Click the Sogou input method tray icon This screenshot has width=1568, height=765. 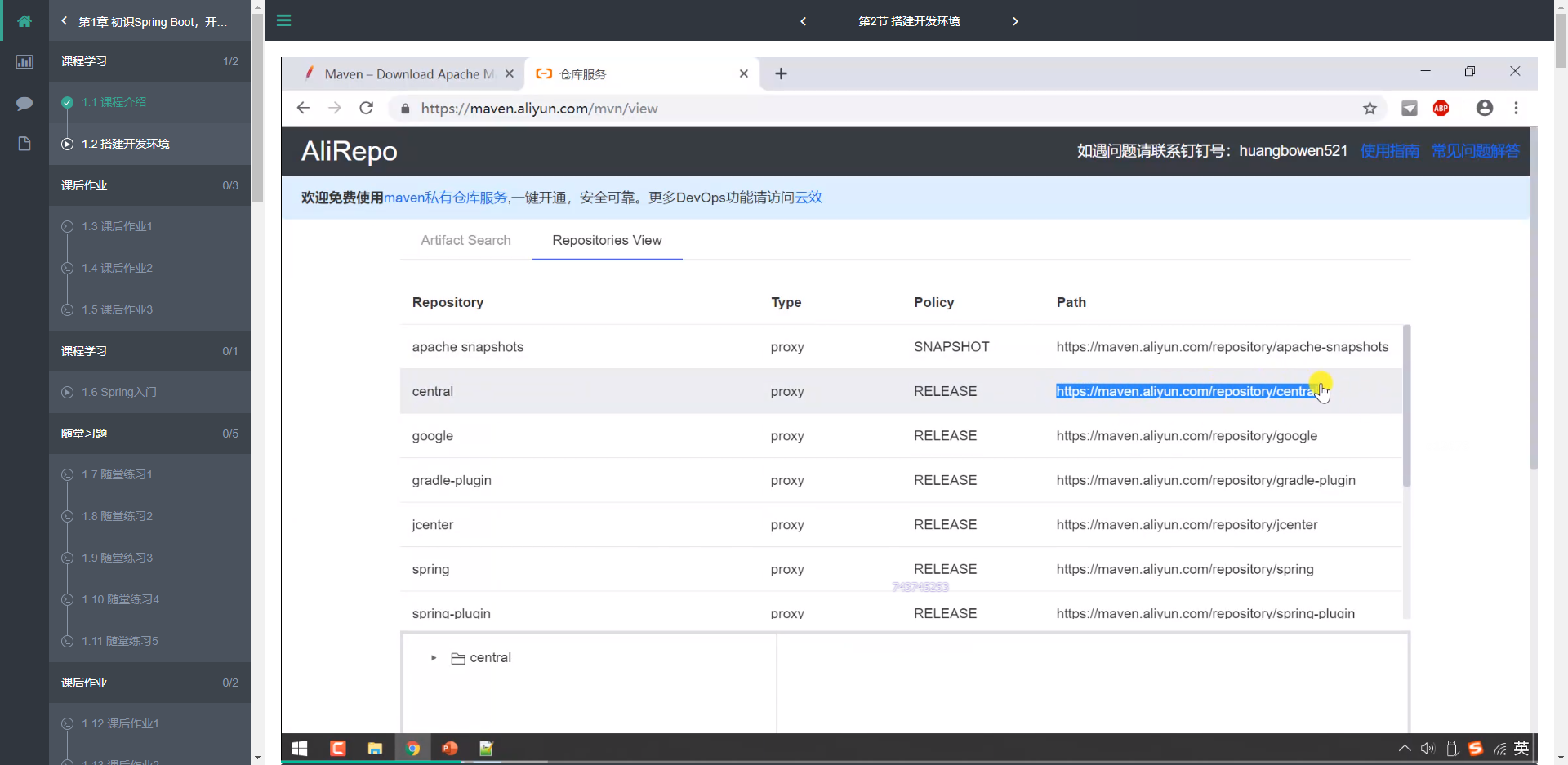click(1475, 748)
